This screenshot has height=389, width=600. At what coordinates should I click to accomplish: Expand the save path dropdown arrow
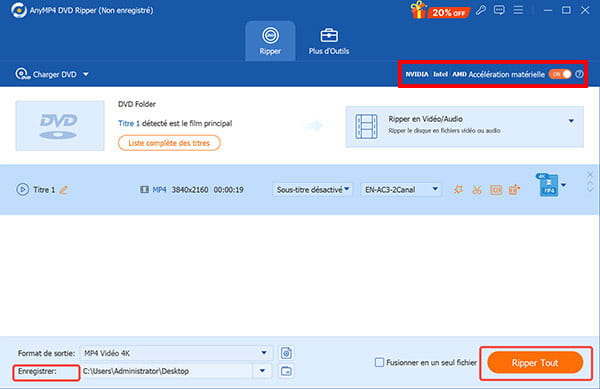[262, 371]
